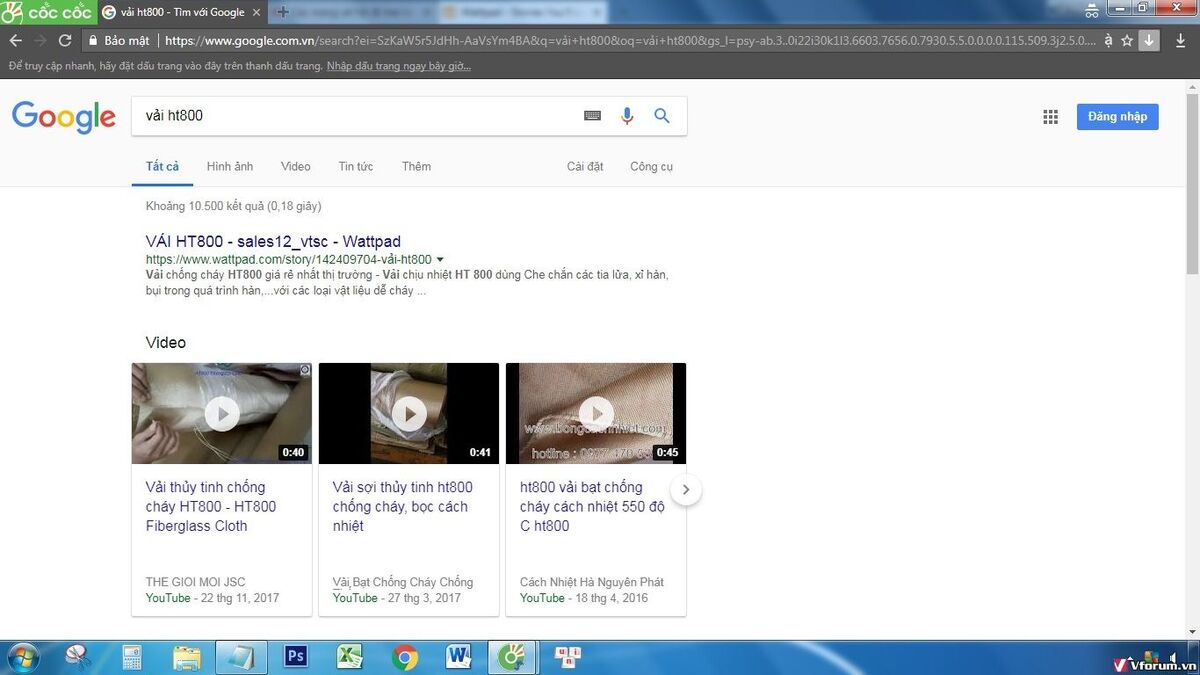Open the Cài đặt menu

tap(585, 167)
